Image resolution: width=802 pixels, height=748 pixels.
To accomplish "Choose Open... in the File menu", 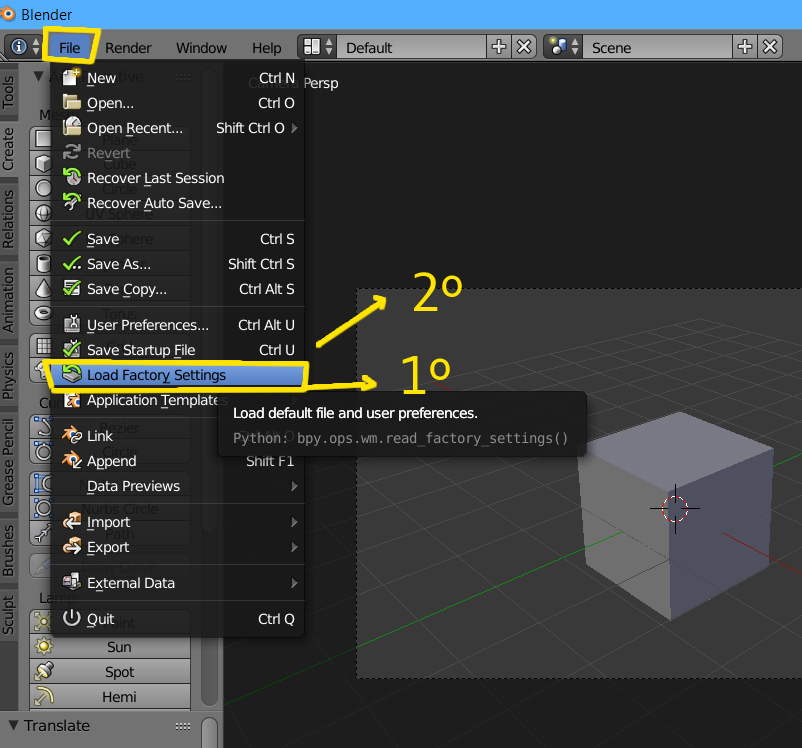I will 177,103.
